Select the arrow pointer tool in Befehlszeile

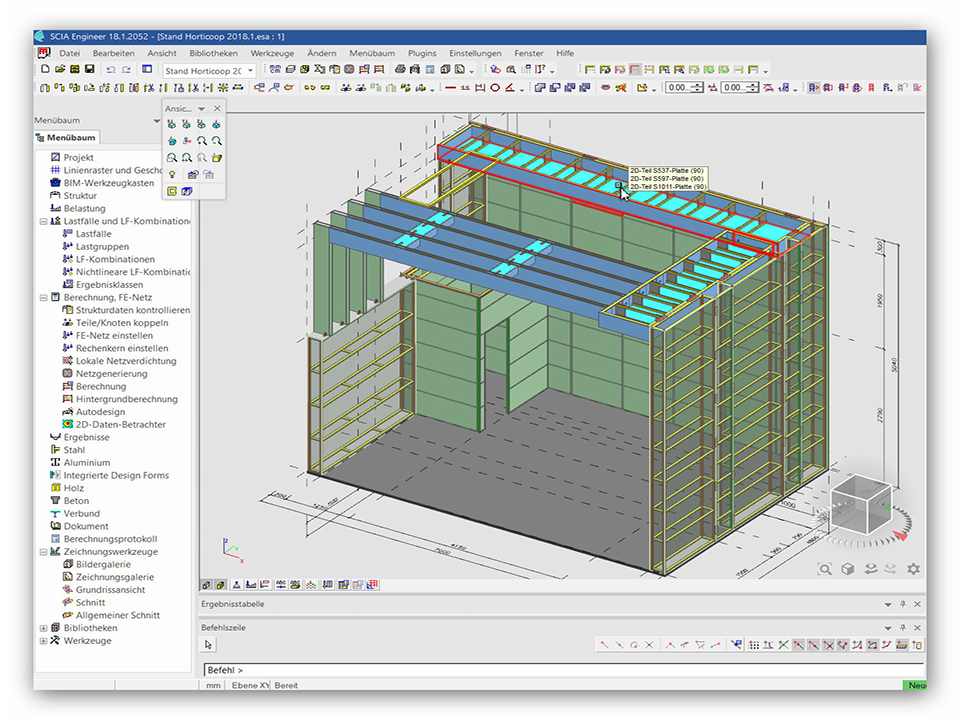(x=209, y=645)
